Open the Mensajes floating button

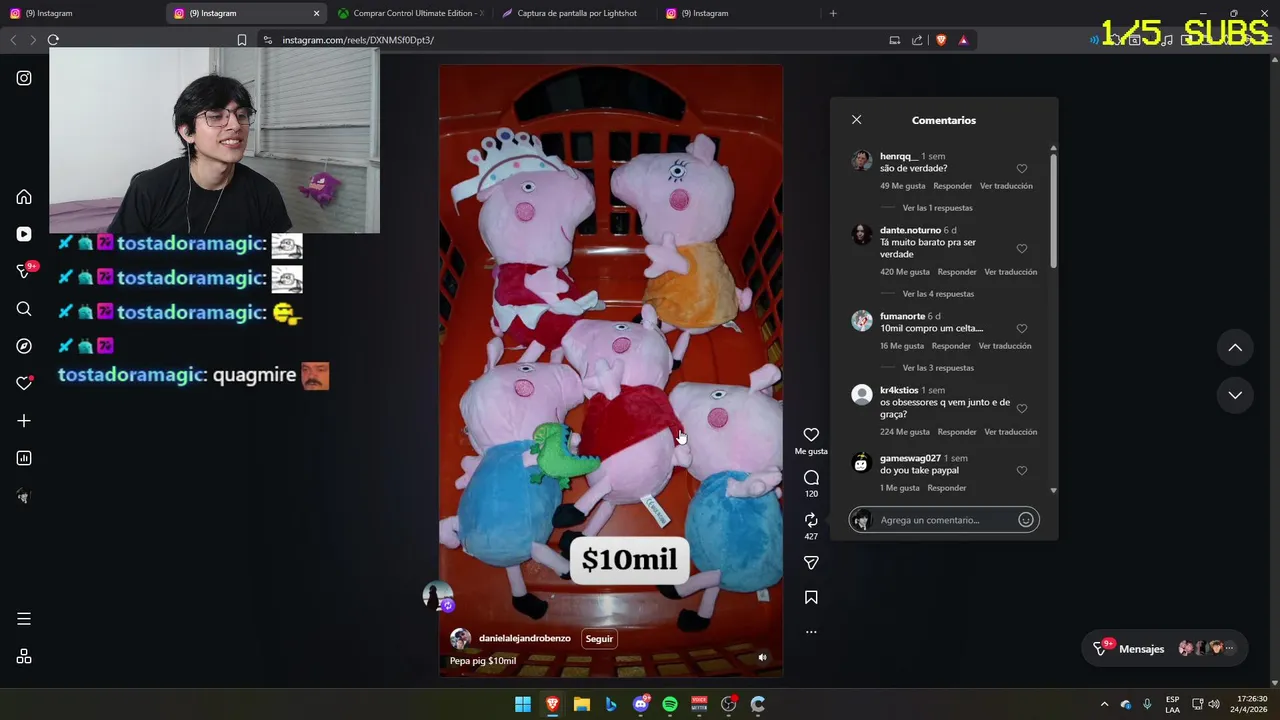tap(1164, 648)
